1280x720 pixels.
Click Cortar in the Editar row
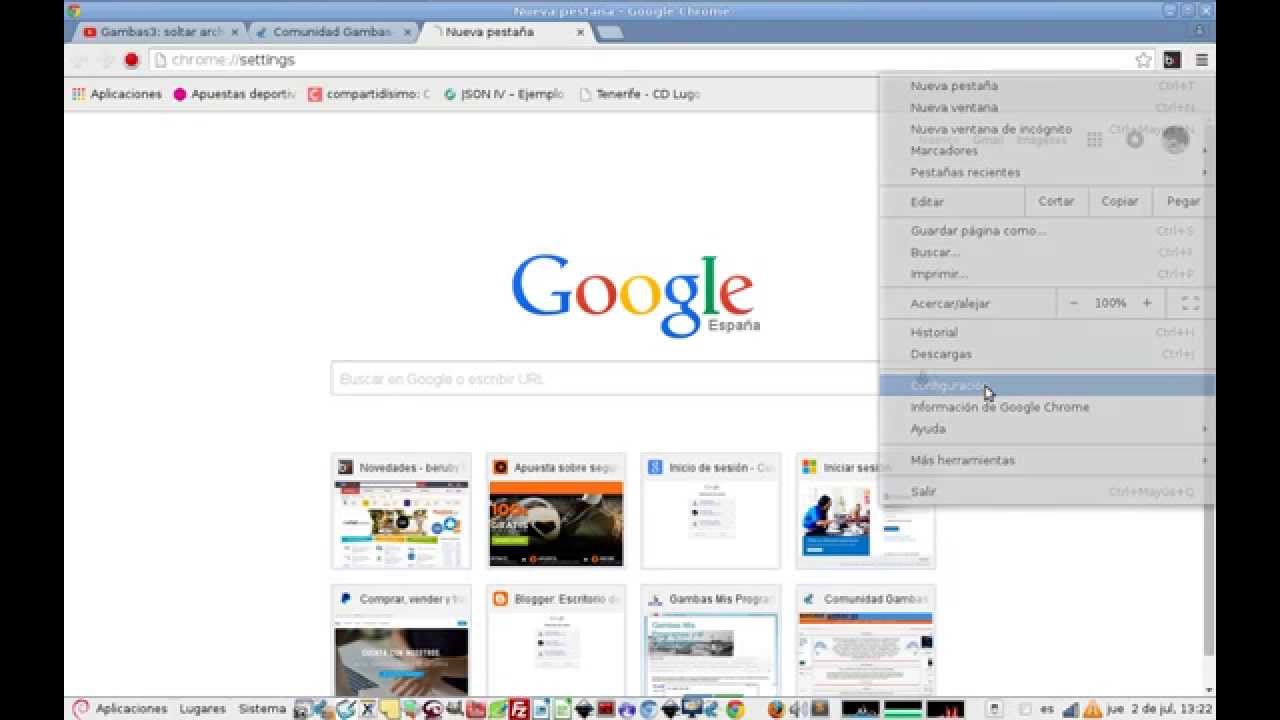1056,201
